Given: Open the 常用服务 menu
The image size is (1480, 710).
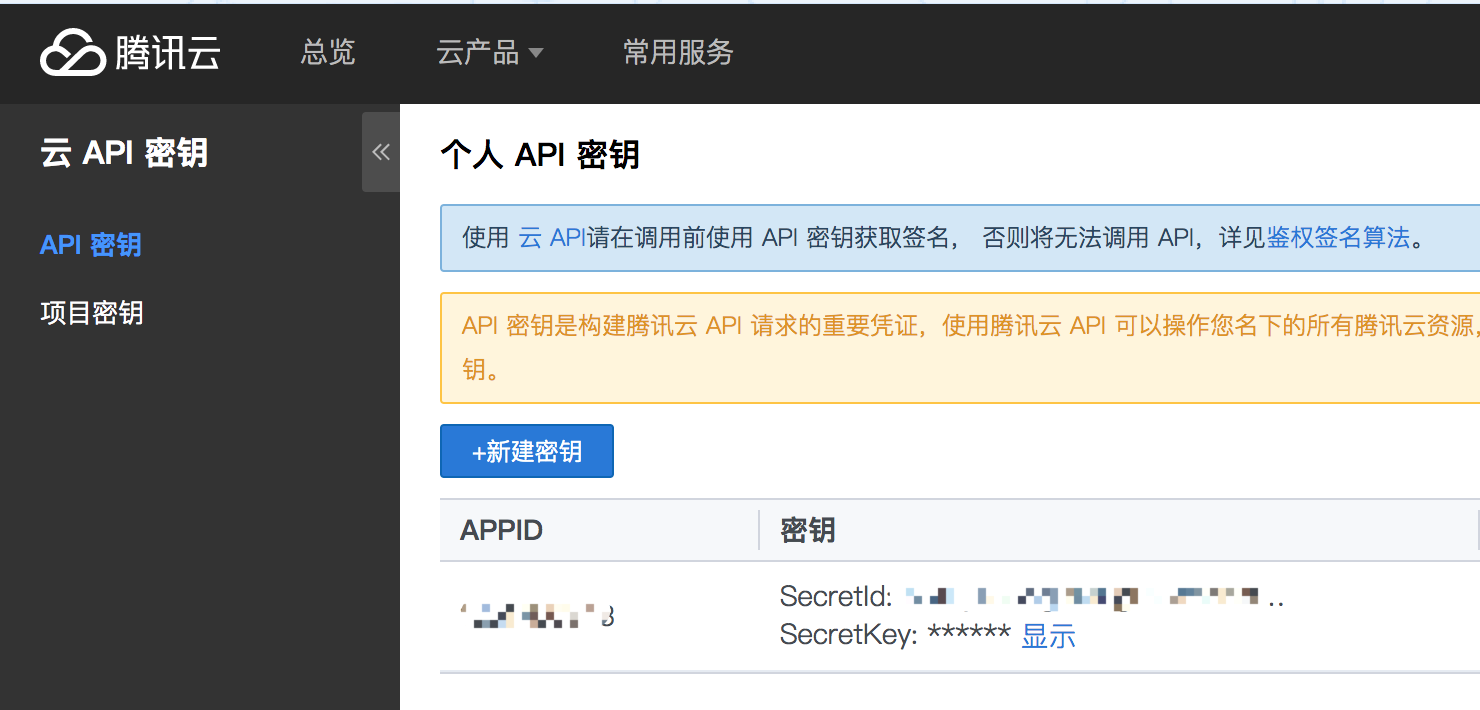Looking at the screenshot, I should (x=678, y=52).
